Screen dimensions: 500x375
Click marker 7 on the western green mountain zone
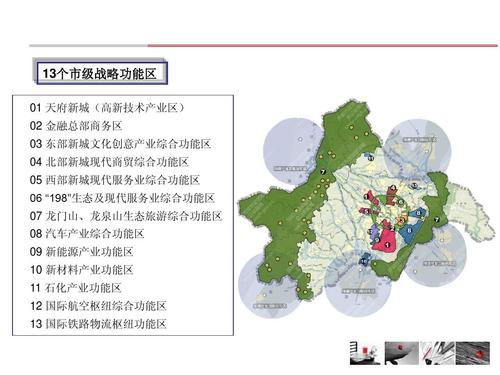click(323, 172)
